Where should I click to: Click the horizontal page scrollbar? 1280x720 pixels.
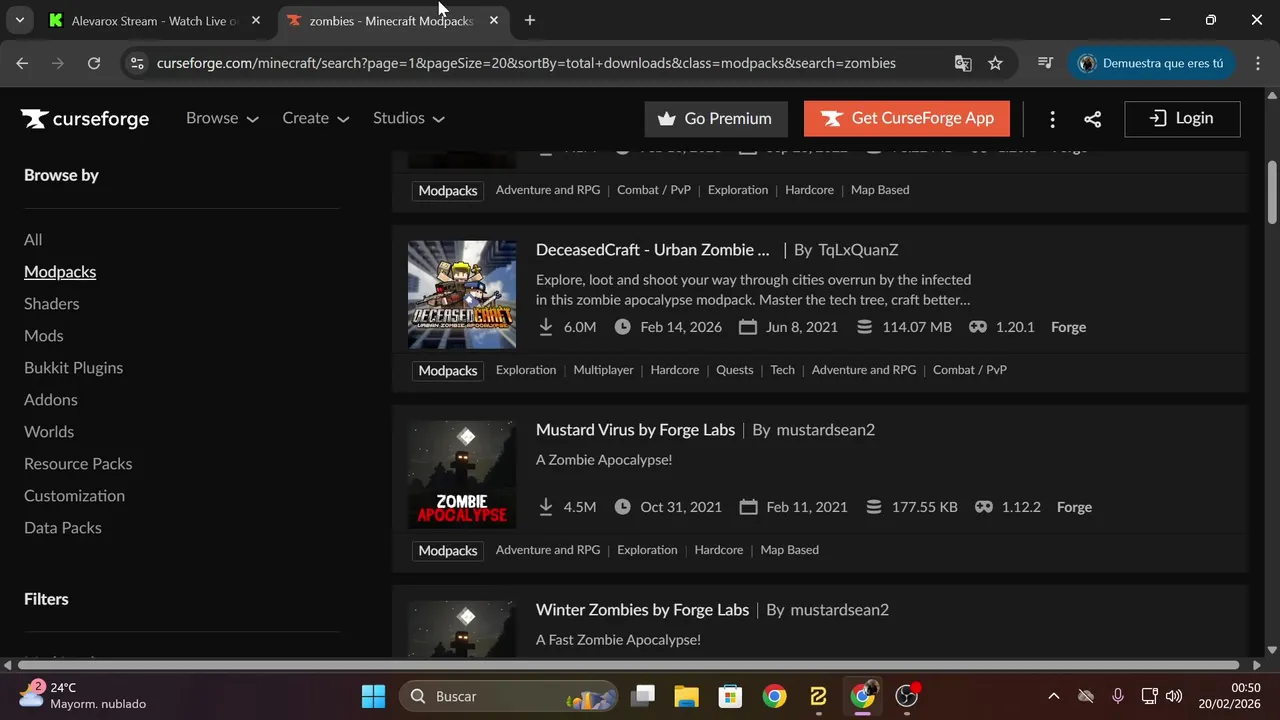coord(628,665)
